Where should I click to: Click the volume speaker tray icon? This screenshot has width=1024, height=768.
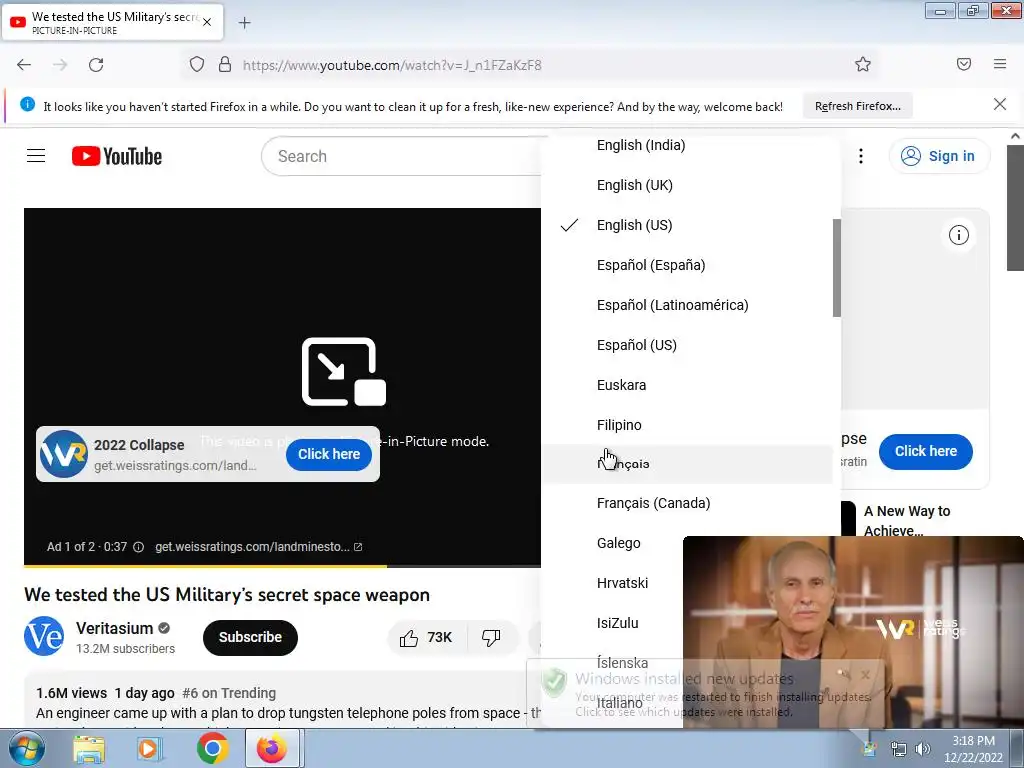923,749
